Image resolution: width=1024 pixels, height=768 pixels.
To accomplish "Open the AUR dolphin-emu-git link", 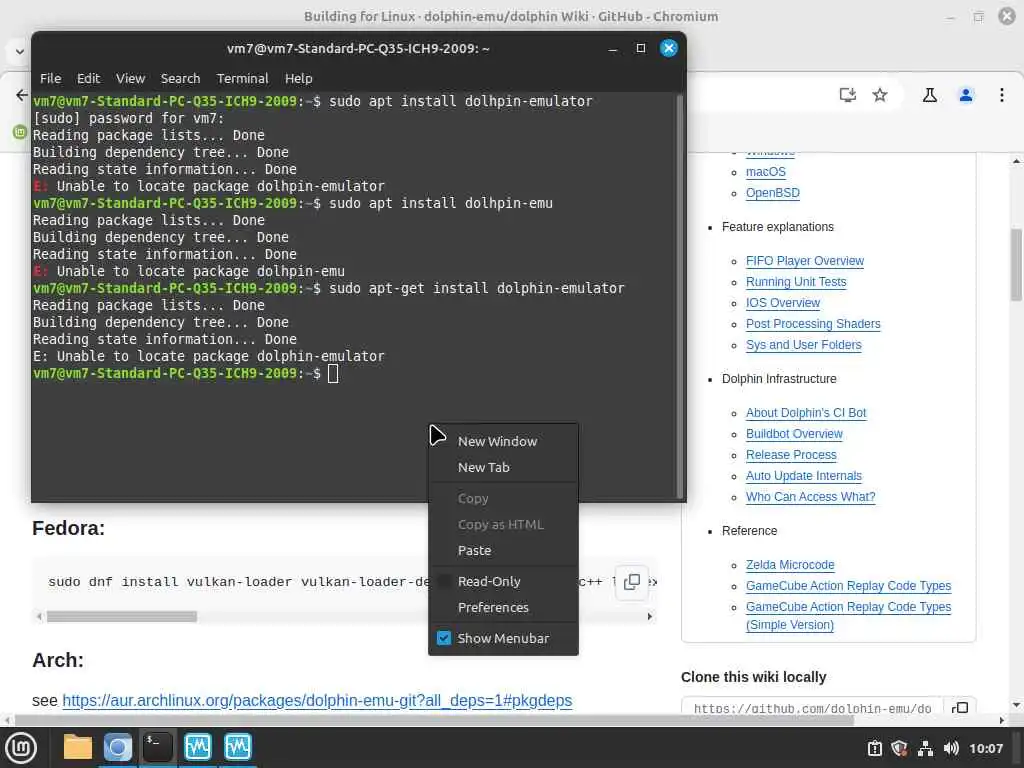I will click(317, 700).
